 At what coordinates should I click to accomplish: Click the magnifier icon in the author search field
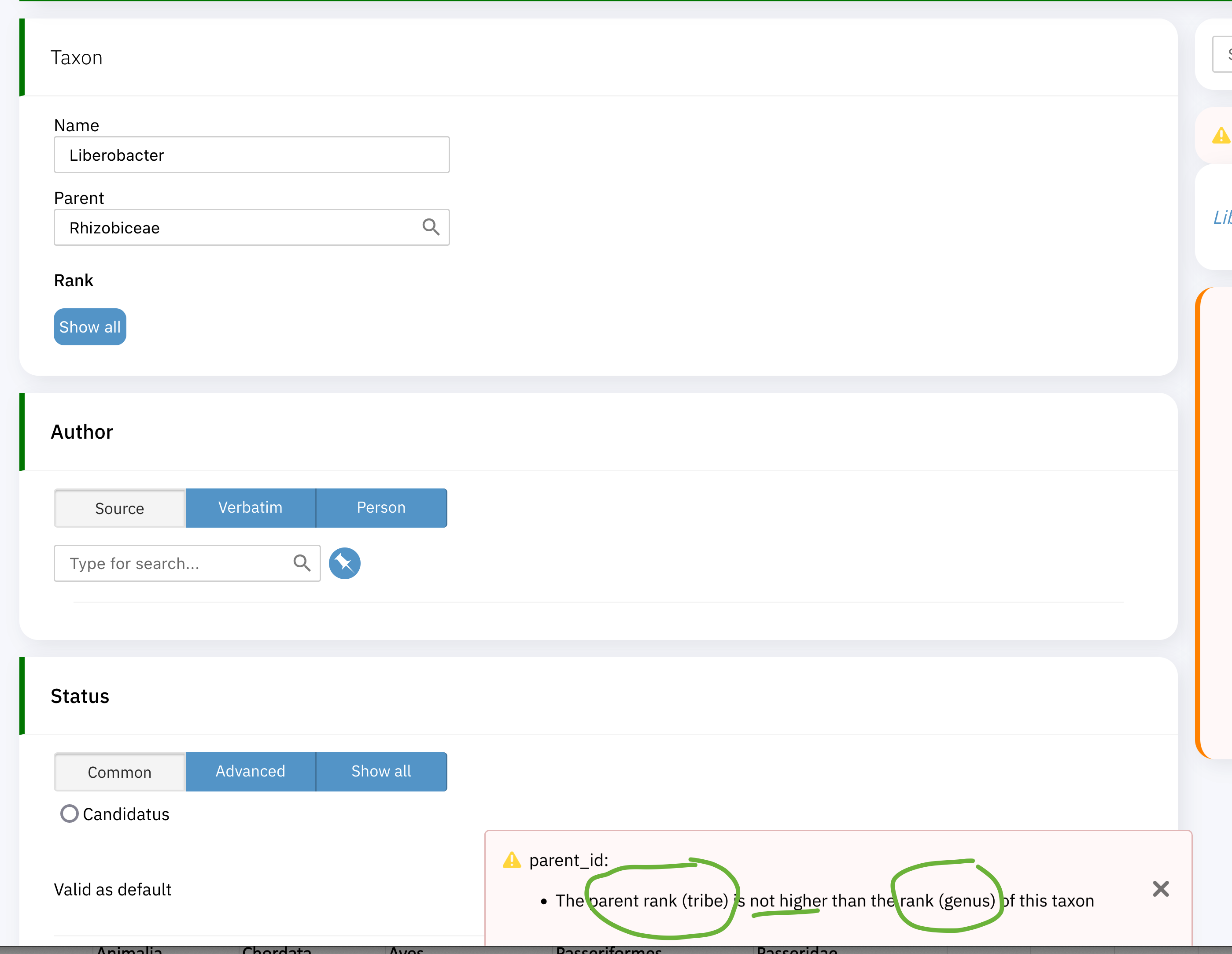point(302,562)
